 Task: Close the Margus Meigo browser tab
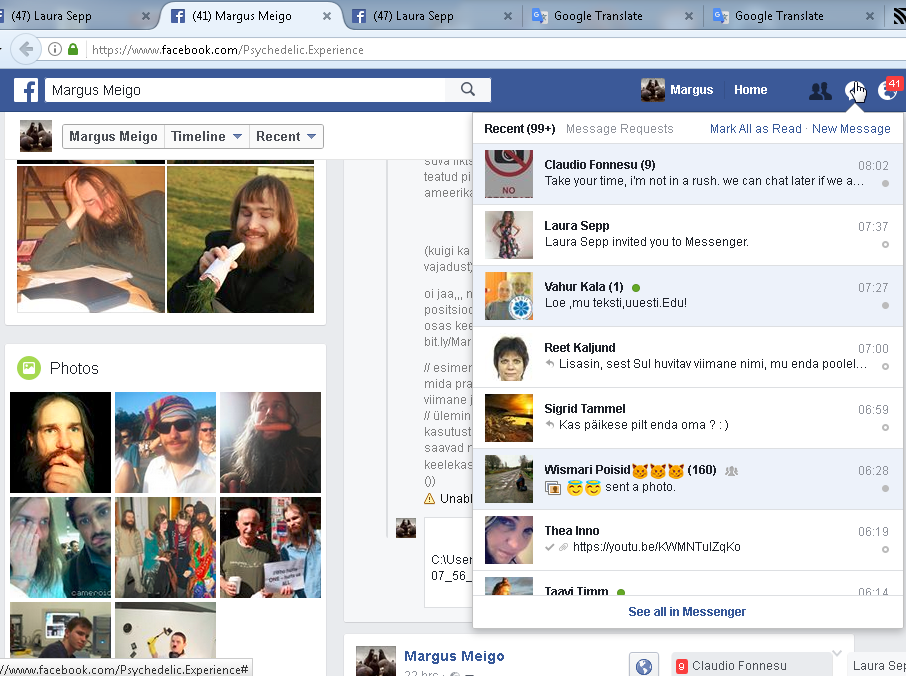326,16
